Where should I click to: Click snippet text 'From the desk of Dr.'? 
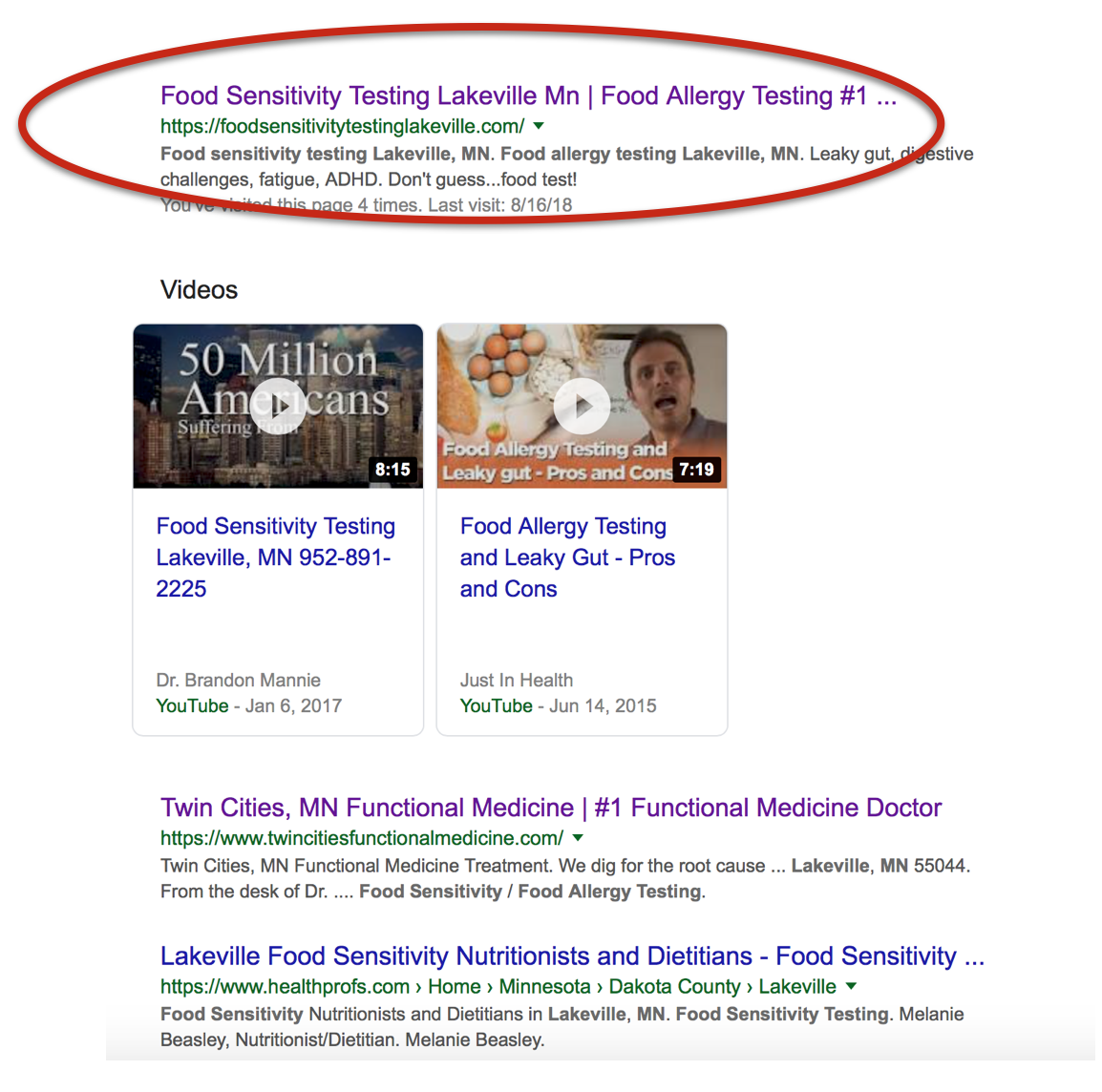click(244, 892)
